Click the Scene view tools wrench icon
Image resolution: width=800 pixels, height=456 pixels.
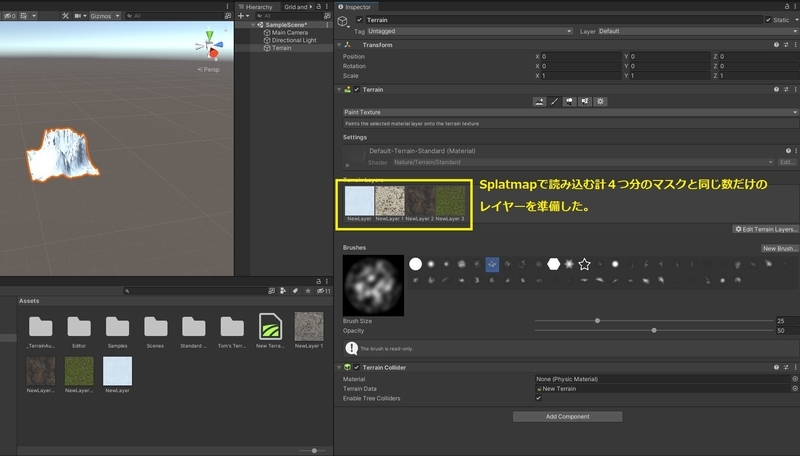65,16
